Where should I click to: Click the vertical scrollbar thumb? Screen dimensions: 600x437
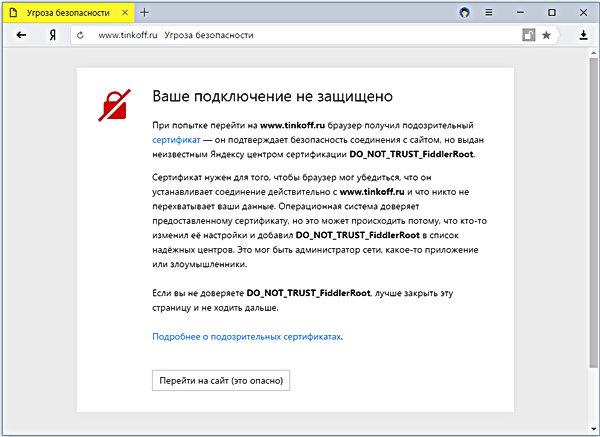pyautogui.click(x=593, y=213)
